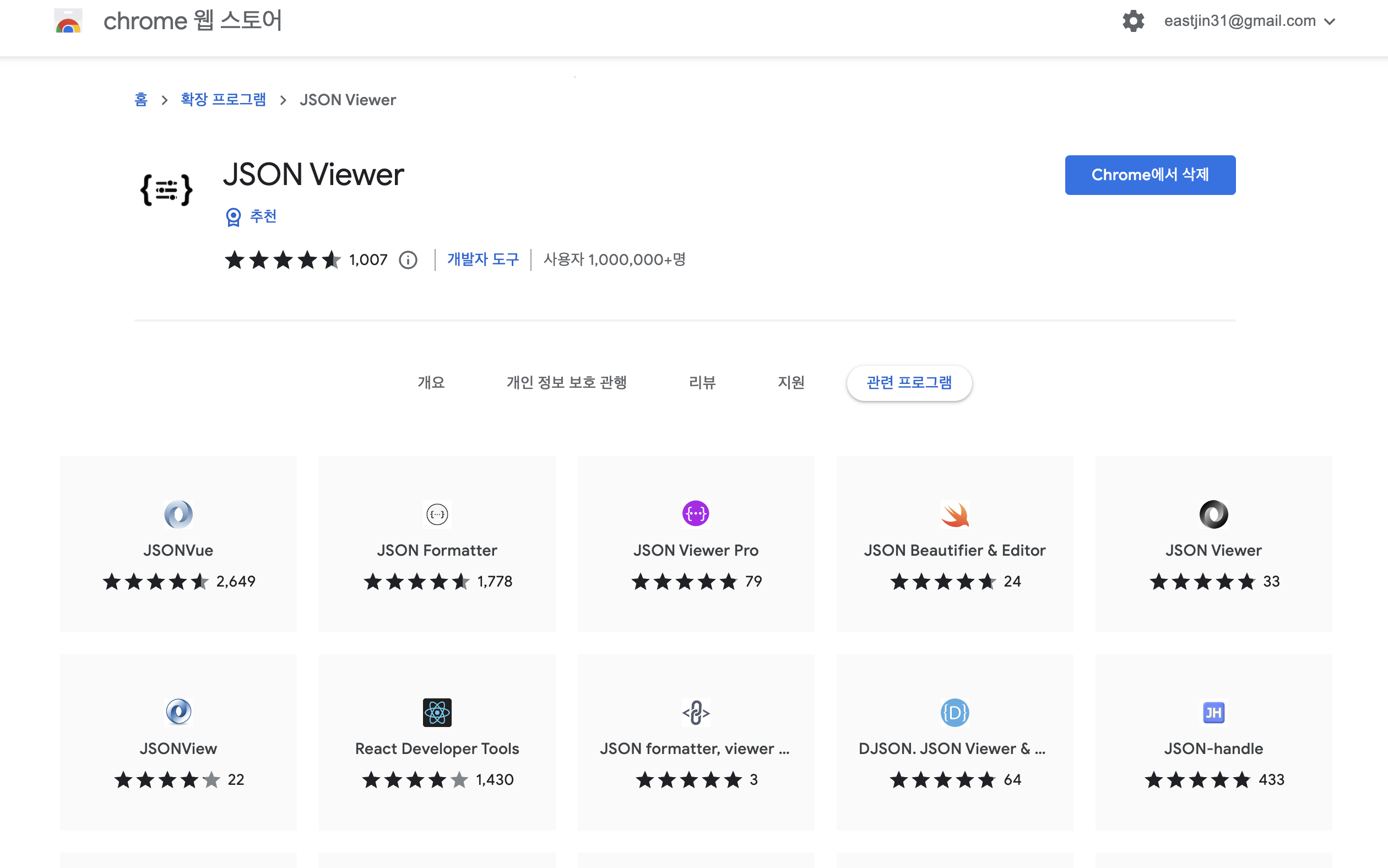Expand the eastjin31@gmail.com account dropdown

(x=1330, y=22)
